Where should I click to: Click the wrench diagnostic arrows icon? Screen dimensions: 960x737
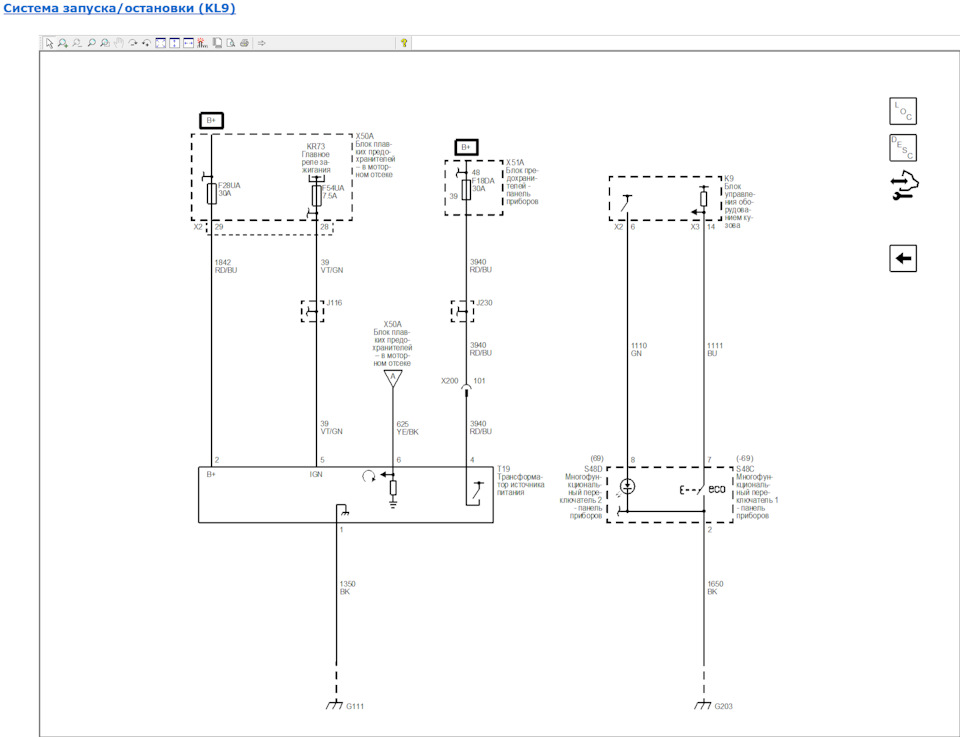tap(904, 186)
